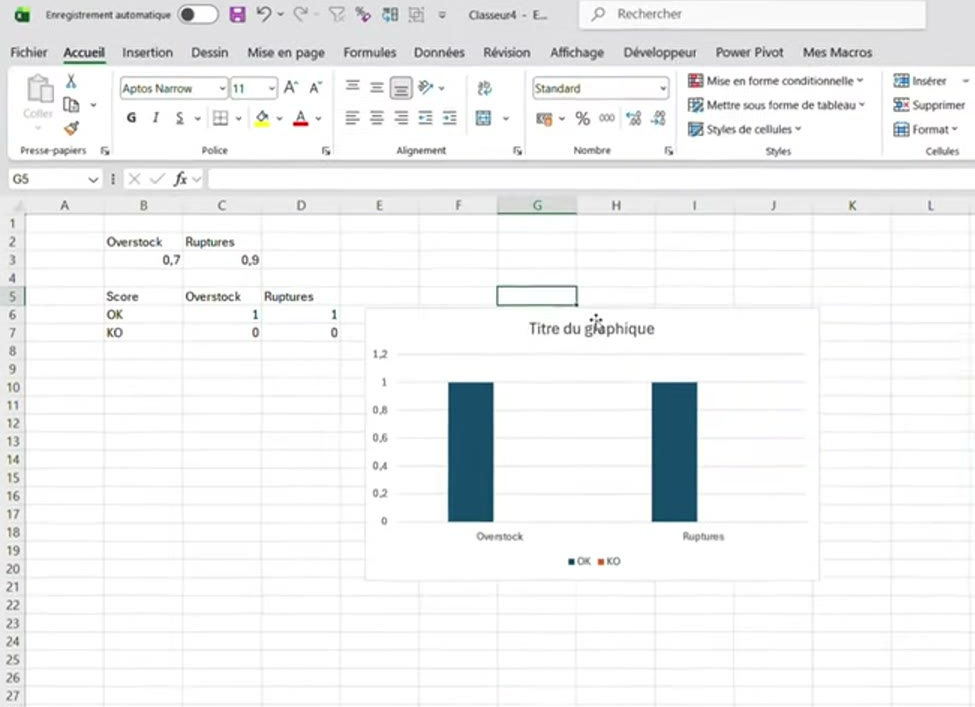
Task: Open the font color dropdown arrow
Action: click(318, 118)
